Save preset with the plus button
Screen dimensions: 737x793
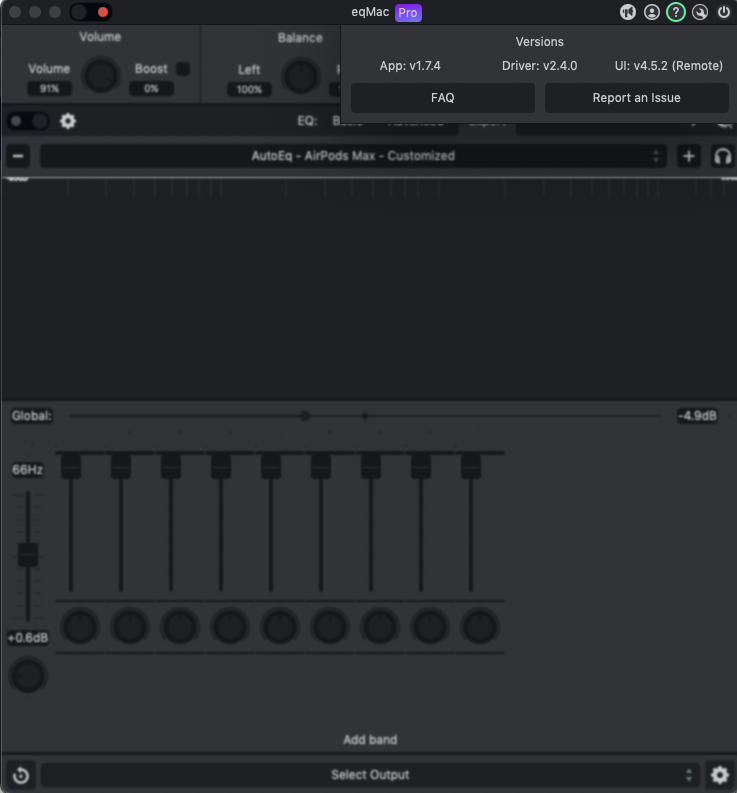[x=688, y=156]
